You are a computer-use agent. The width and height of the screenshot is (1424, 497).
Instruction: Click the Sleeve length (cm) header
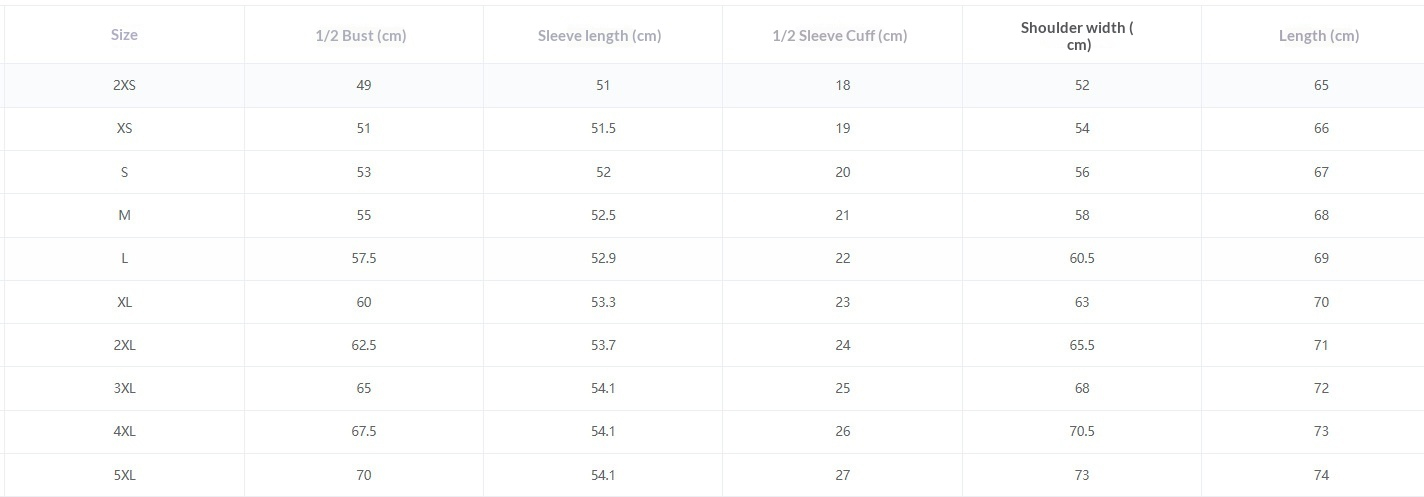(x=600, y=36)
